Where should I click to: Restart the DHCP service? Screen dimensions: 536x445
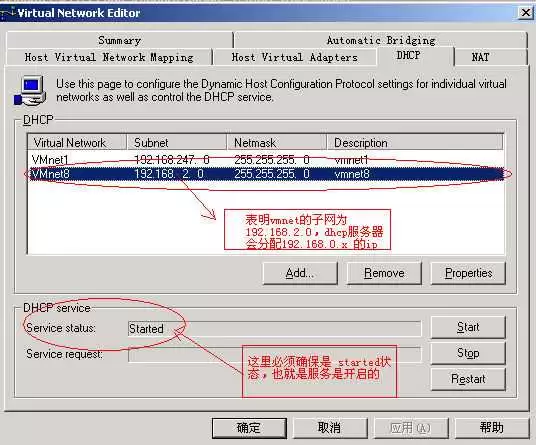(x=468, y=379)
